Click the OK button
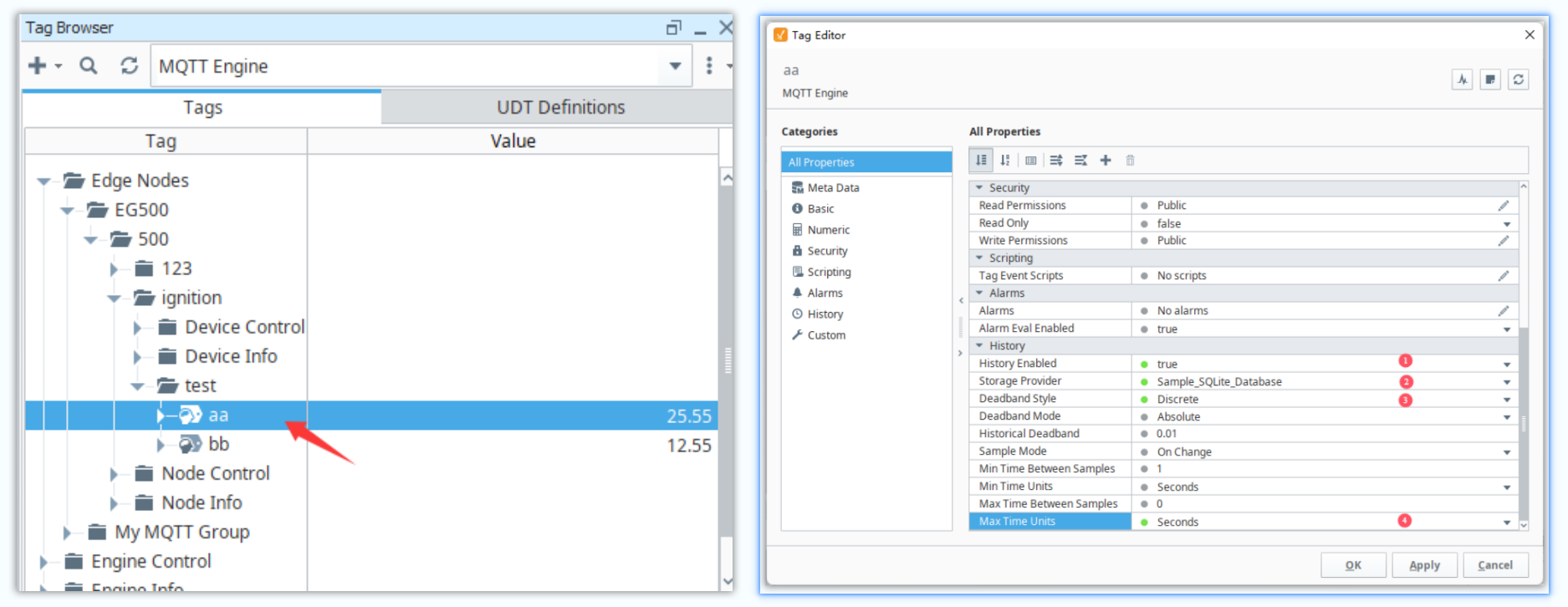Image resolution: width=1568 pixels, height=607 pixels. [1353, 565]
